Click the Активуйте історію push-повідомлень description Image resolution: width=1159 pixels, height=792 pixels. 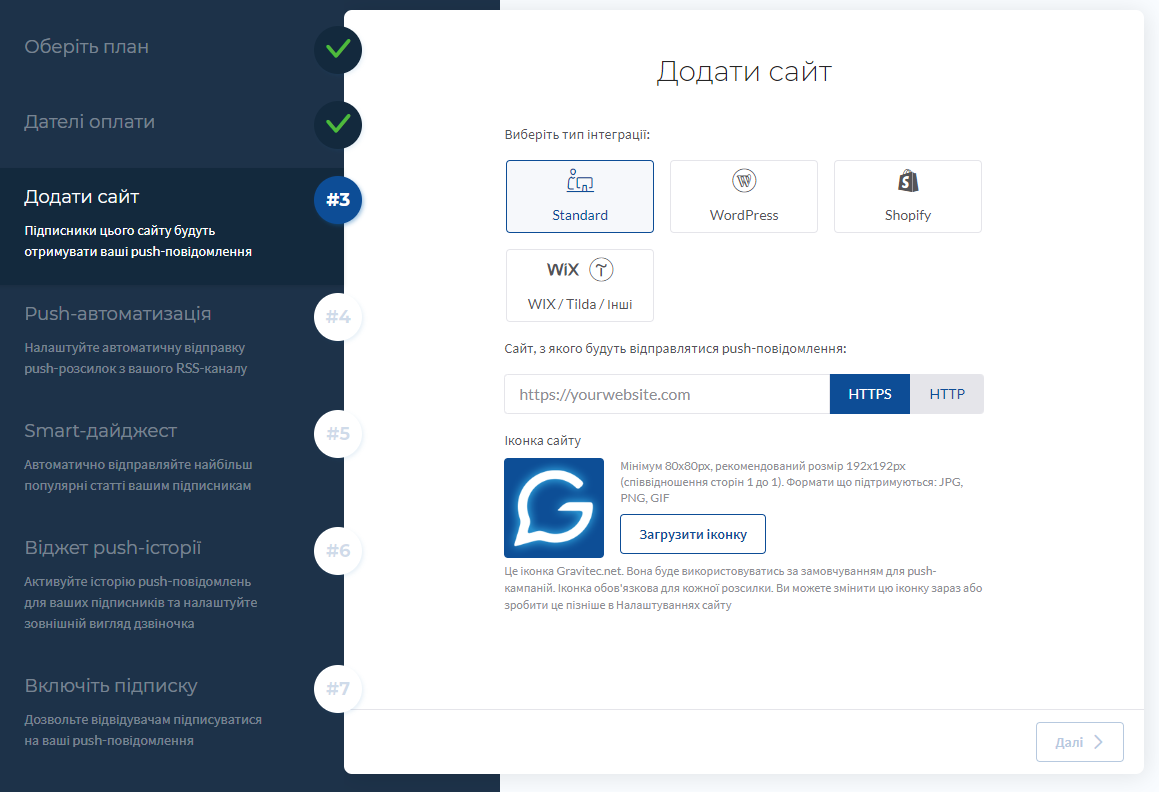coord(140,603)
